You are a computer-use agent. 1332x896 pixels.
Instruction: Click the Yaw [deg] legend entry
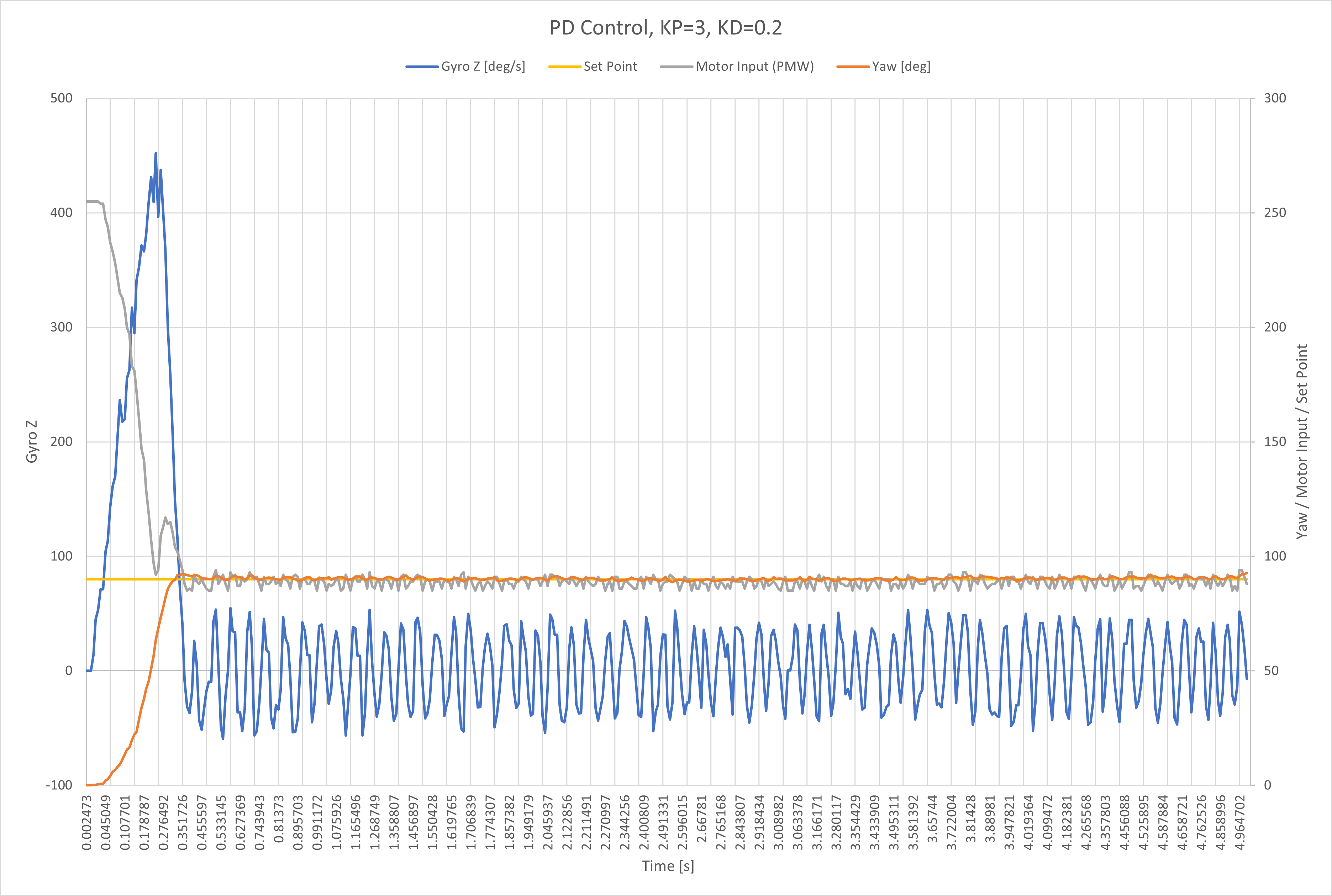click(x=883, y=66)
